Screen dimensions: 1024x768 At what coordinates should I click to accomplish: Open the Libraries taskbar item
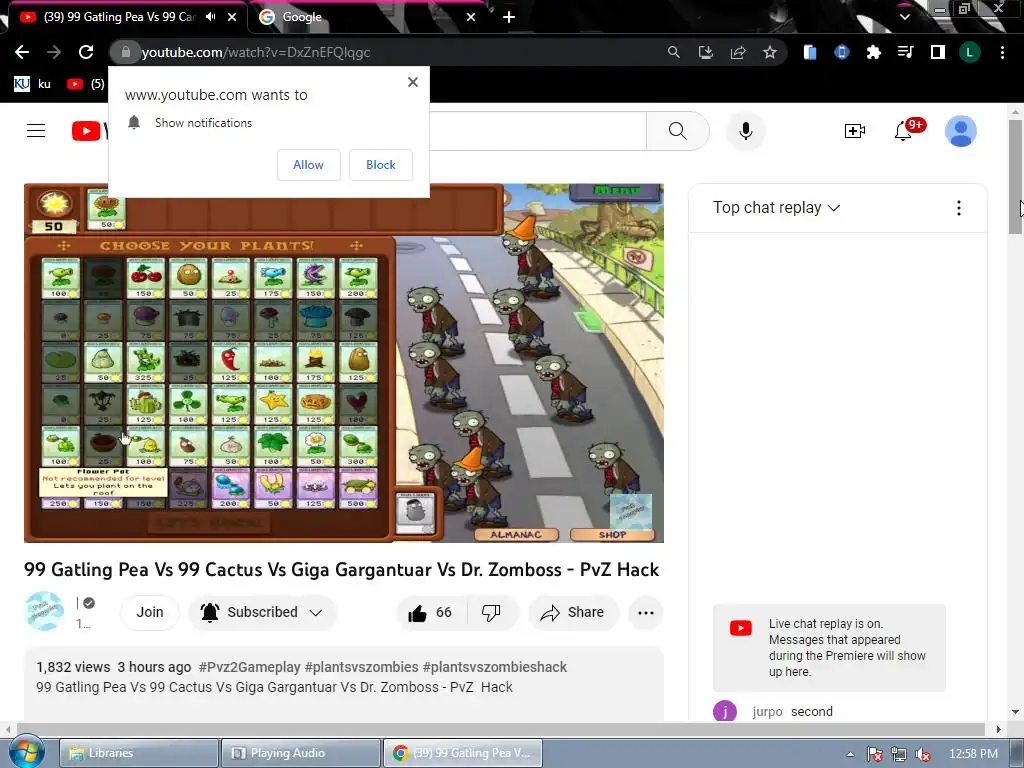(139, 753)
